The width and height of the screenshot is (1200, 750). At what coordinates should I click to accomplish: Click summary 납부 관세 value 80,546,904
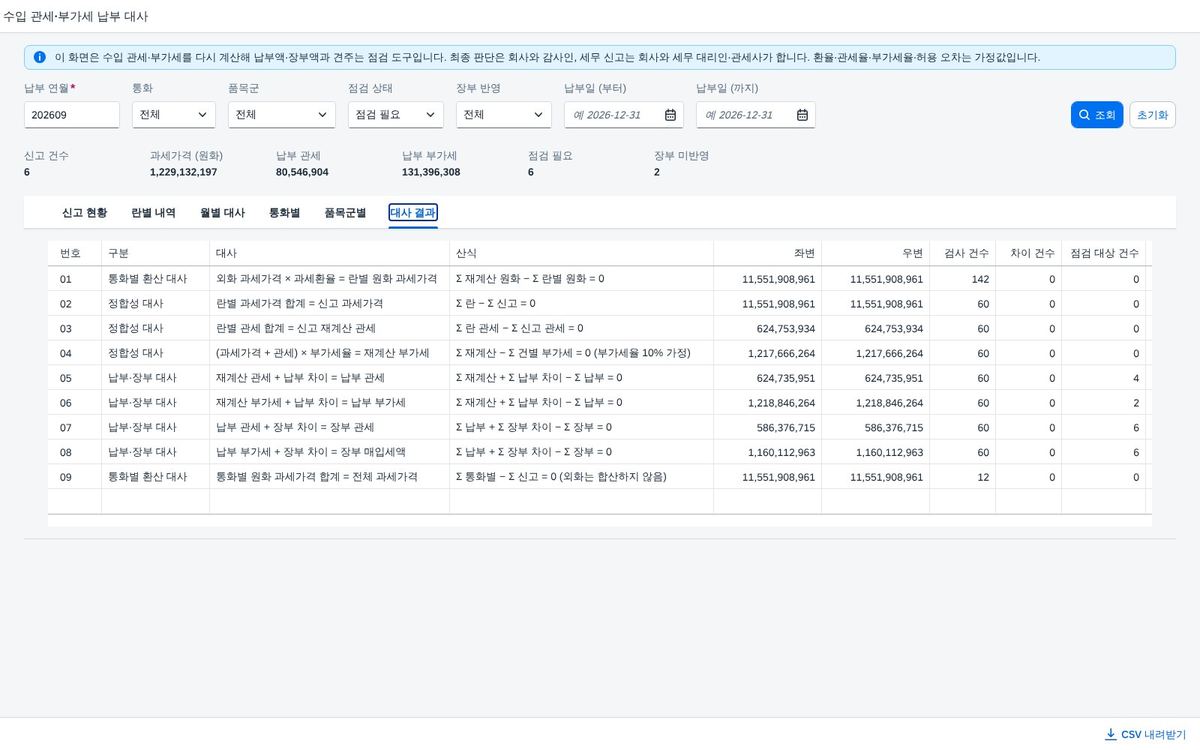coord(302,172)
